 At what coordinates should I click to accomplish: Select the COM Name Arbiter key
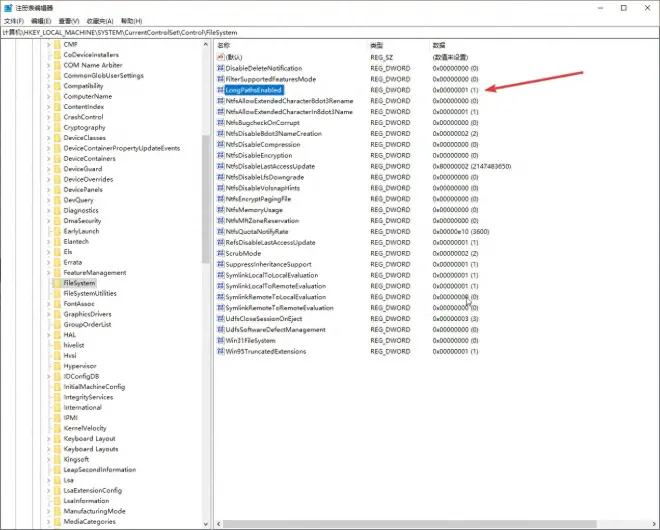tap(93, 65)
